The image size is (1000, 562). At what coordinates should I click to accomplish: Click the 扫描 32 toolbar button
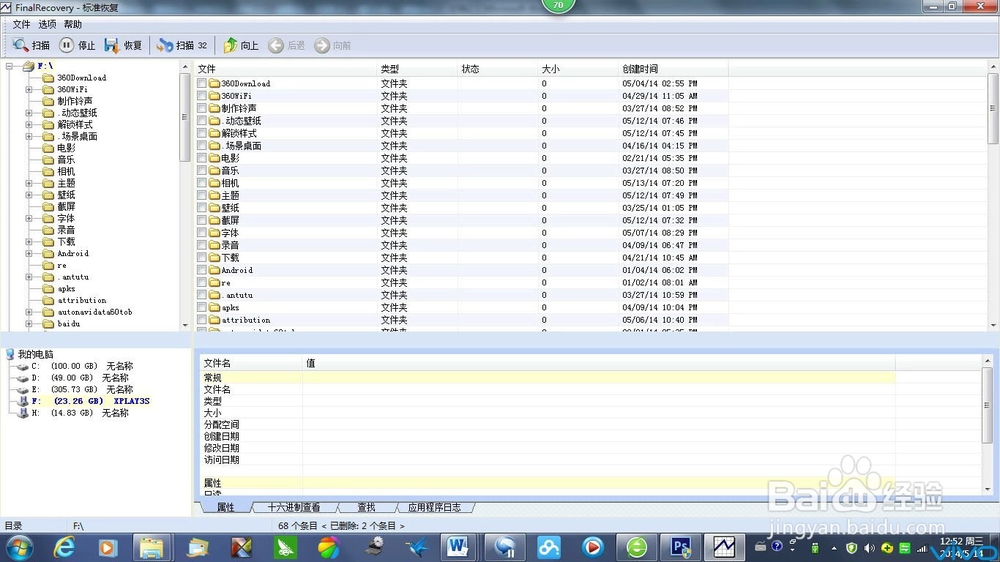coord(182,45)
